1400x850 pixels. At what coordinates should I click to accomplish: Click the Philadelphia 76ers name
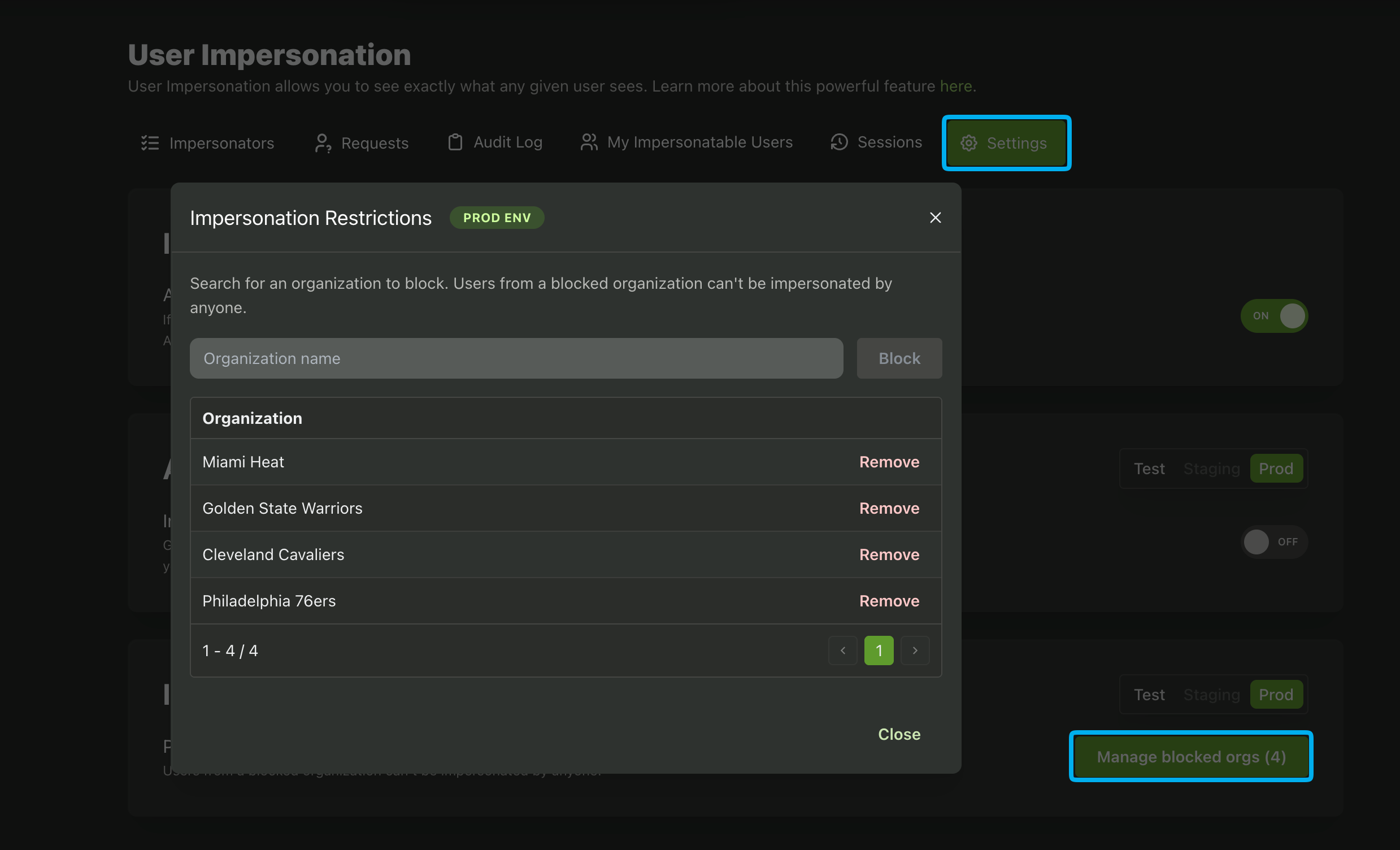pos(269,601)
